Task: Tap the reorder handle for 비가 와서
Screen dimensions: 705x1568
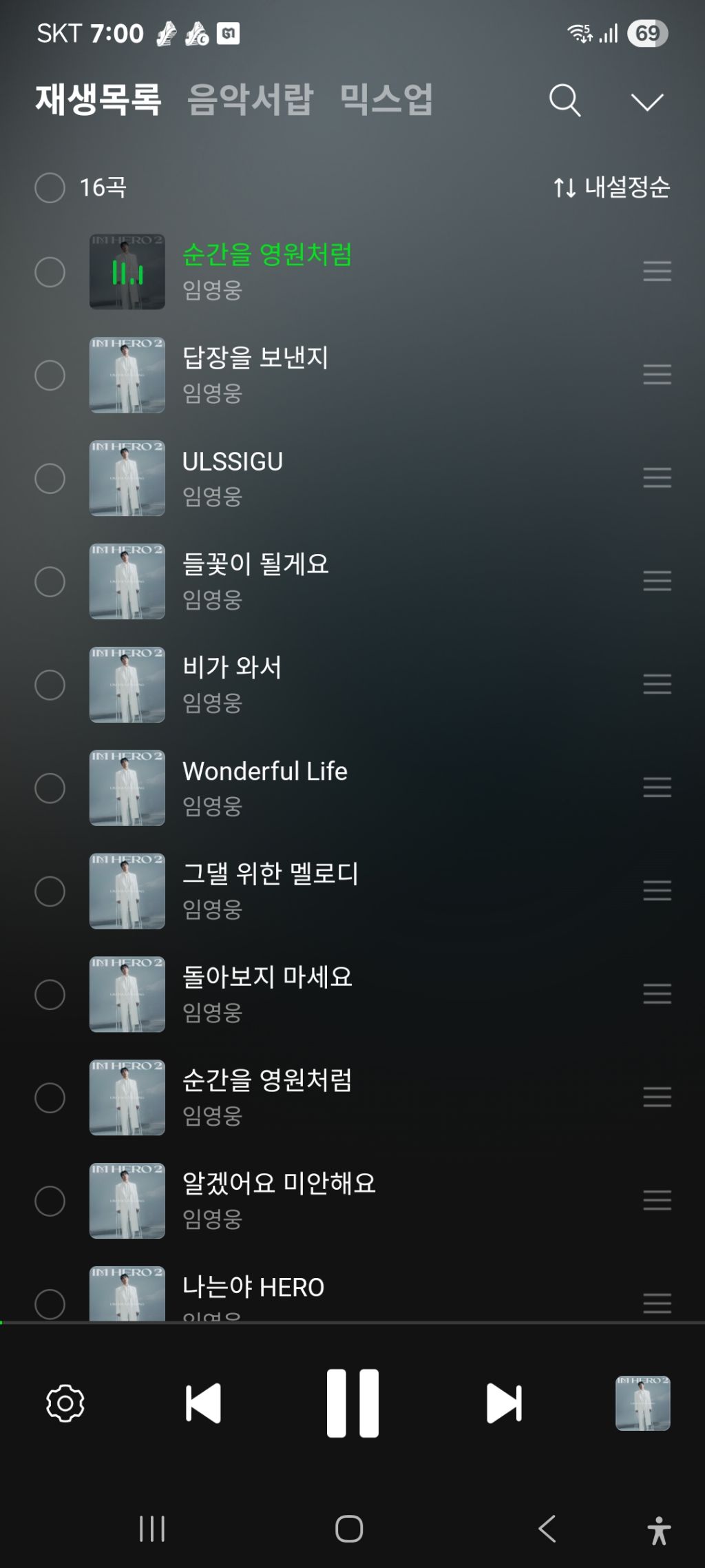Action: (657, 683)
